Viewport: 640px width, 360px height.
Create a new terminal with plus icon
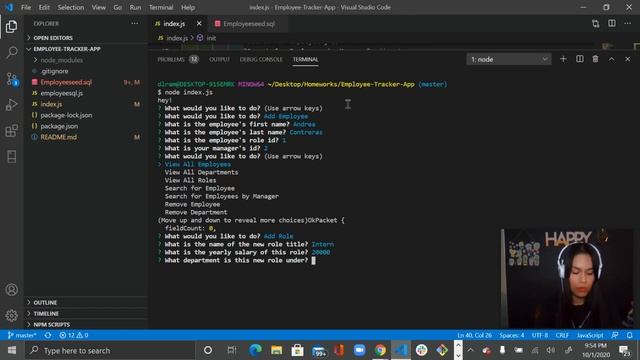(563, 59)
